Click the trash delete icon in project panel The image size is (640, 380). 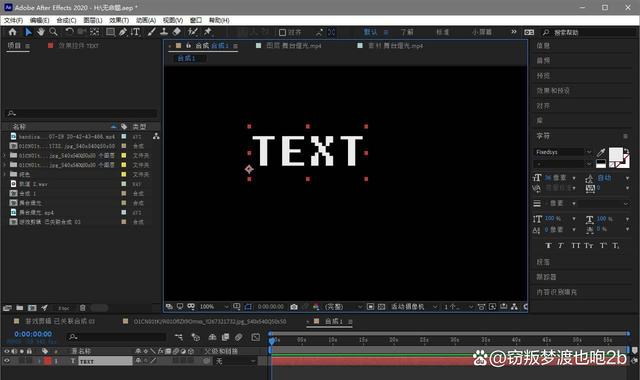(83, 308)
